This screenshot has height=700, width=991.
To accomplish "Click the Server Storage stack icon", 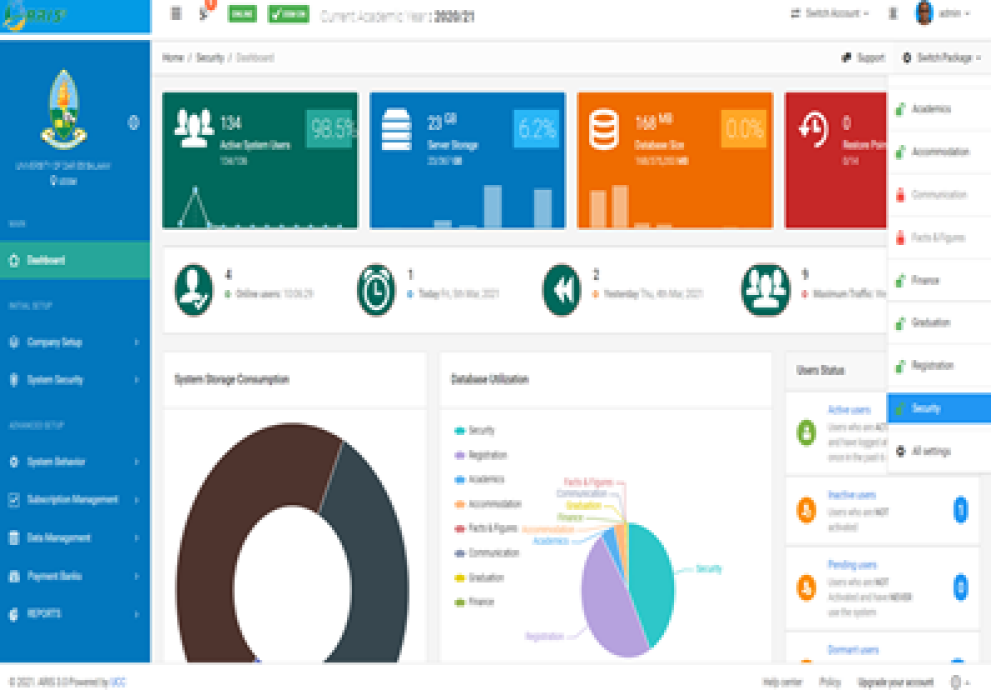I will pyautogui.click(x=397, y=129).
